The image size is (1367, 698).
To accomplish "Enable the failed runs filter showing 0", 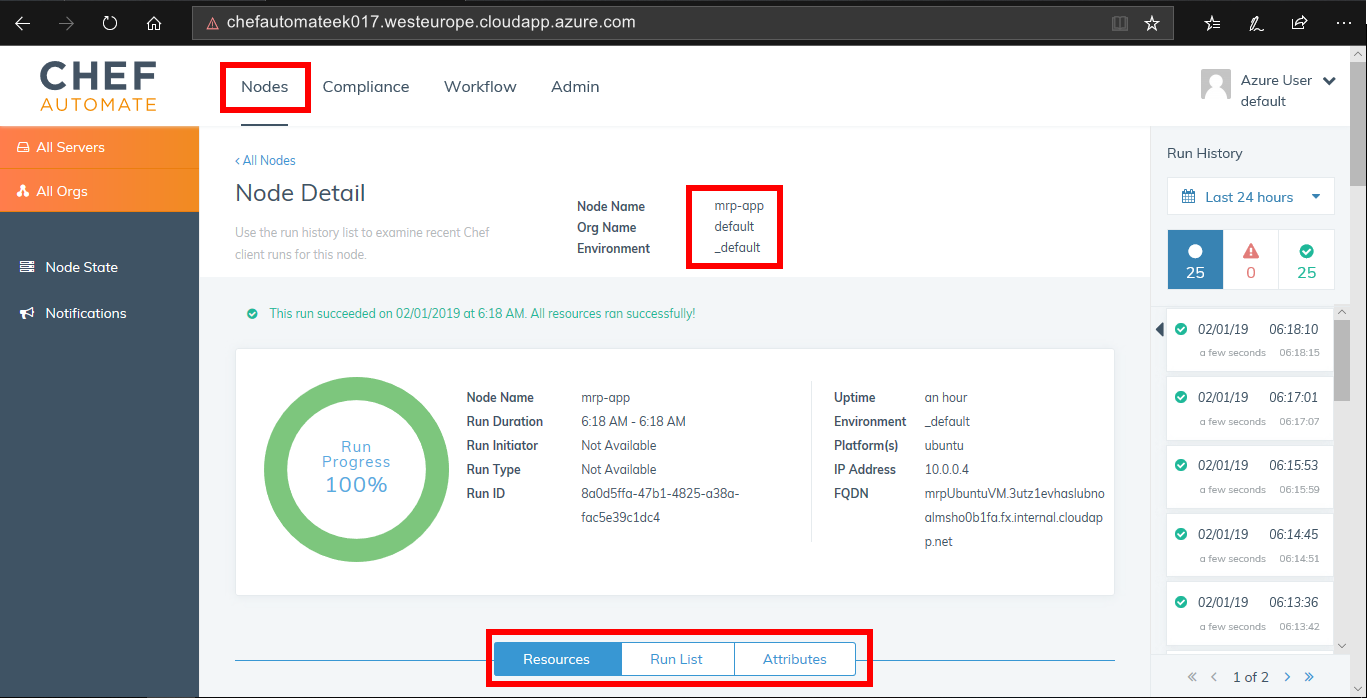I will [1250, 259].
